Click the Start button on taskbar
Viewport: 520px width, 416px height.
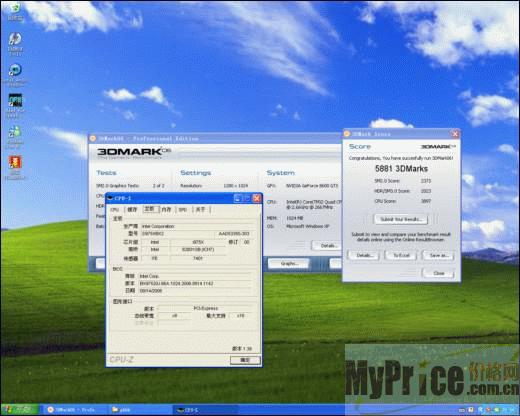19,410
